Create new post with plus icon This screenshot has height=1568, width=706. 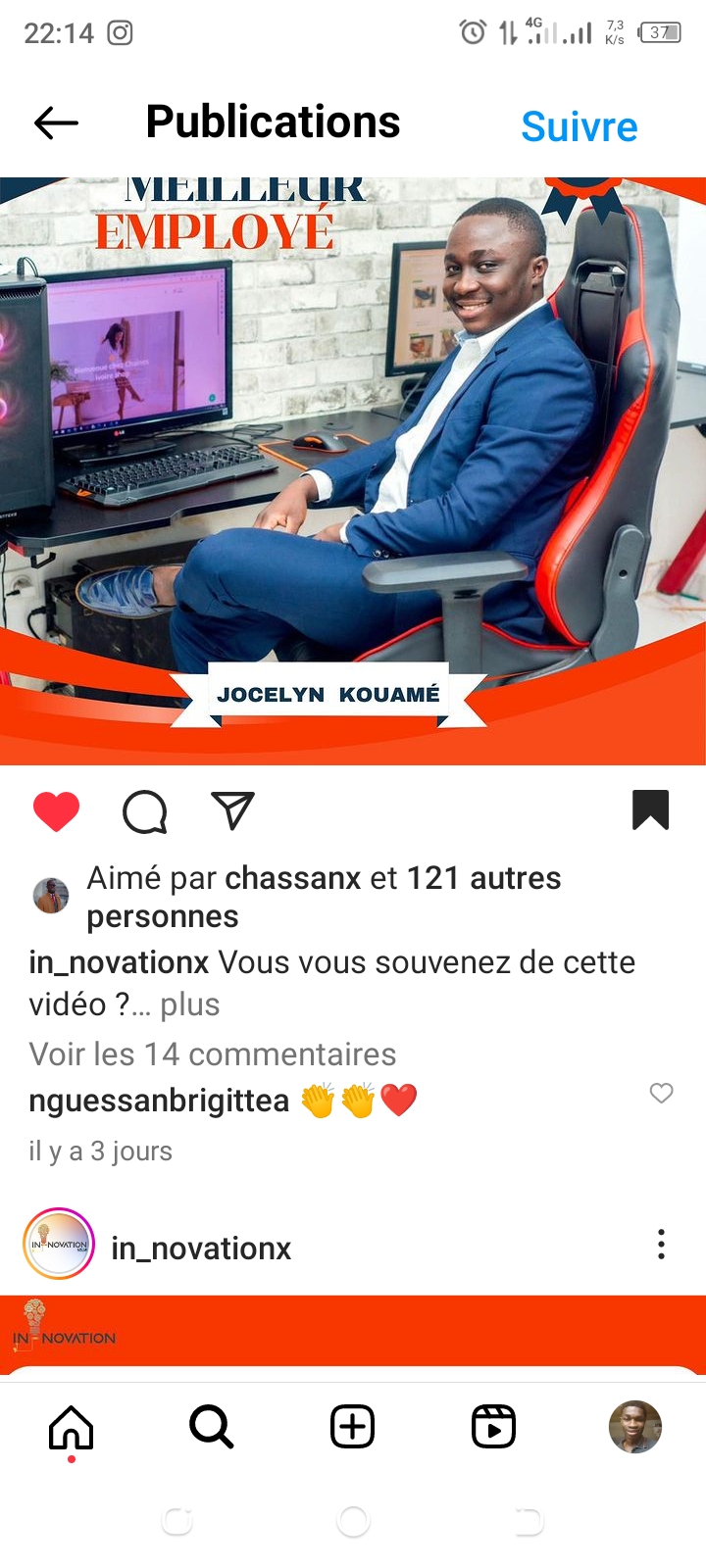pos(353,1427)
